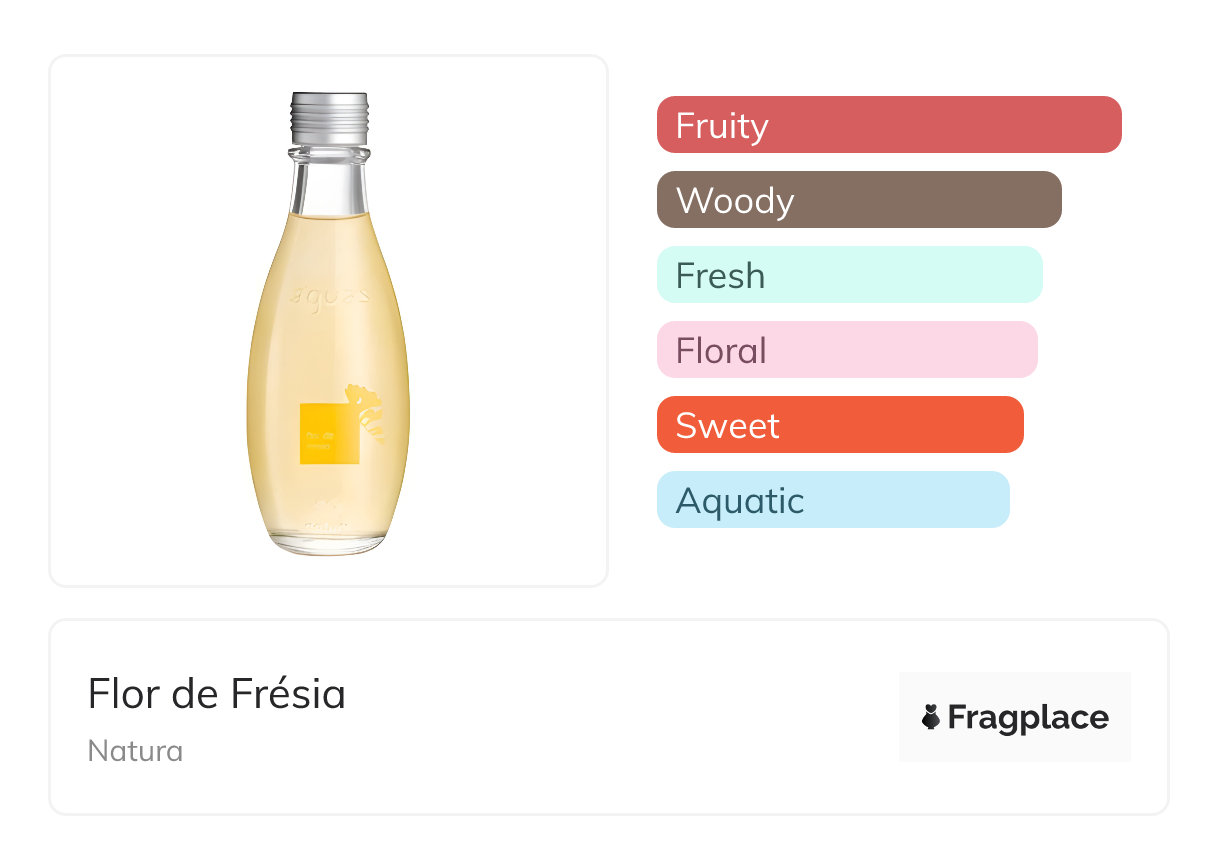The width and height of the screenshot is (1218, 864).
Task: Click the yellow flower illustration on the bottle
Action: coord(368,412)
